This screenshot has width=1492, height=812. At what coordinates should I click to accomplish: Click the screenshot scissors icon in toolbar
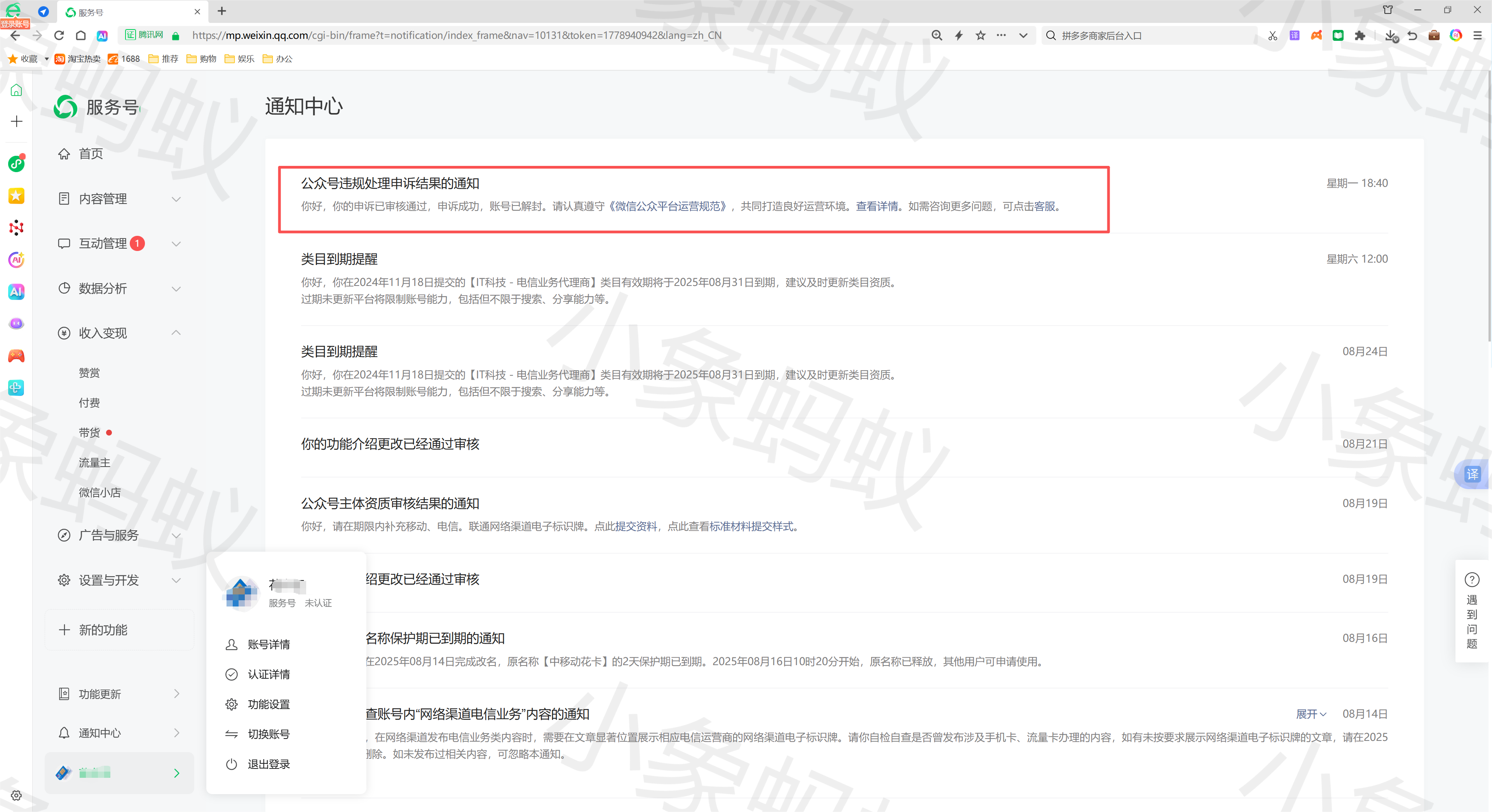(x=1272, y=35)
